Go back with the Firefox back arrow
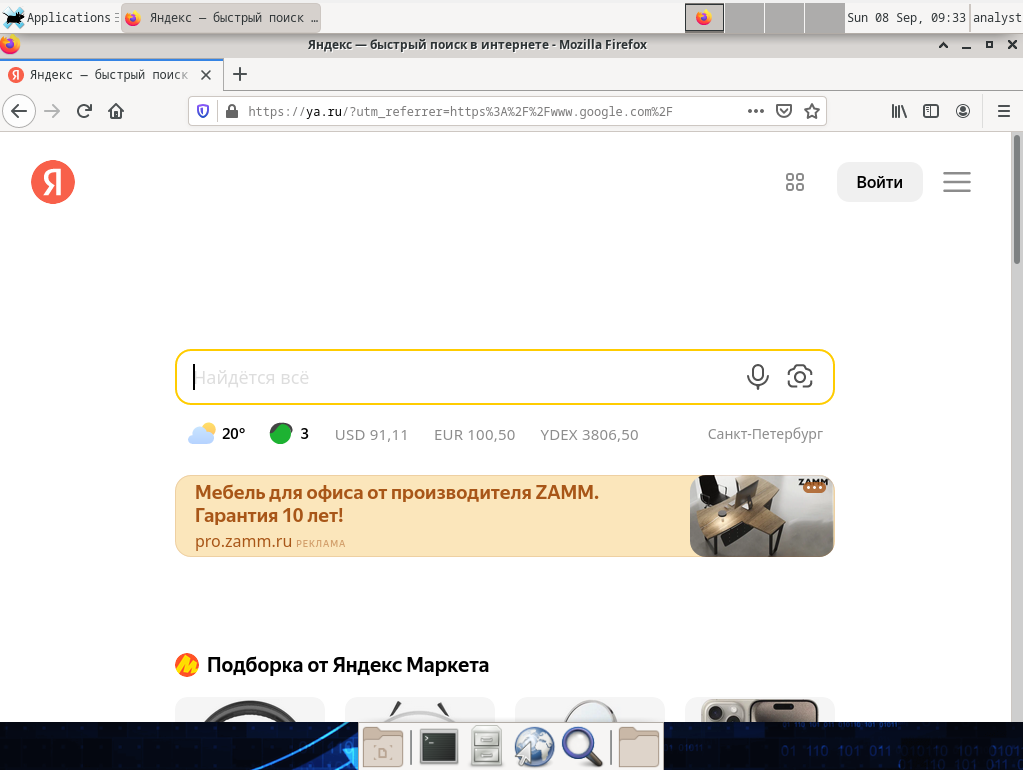The height and width of the screenshot is (770, 1023). 19,111
